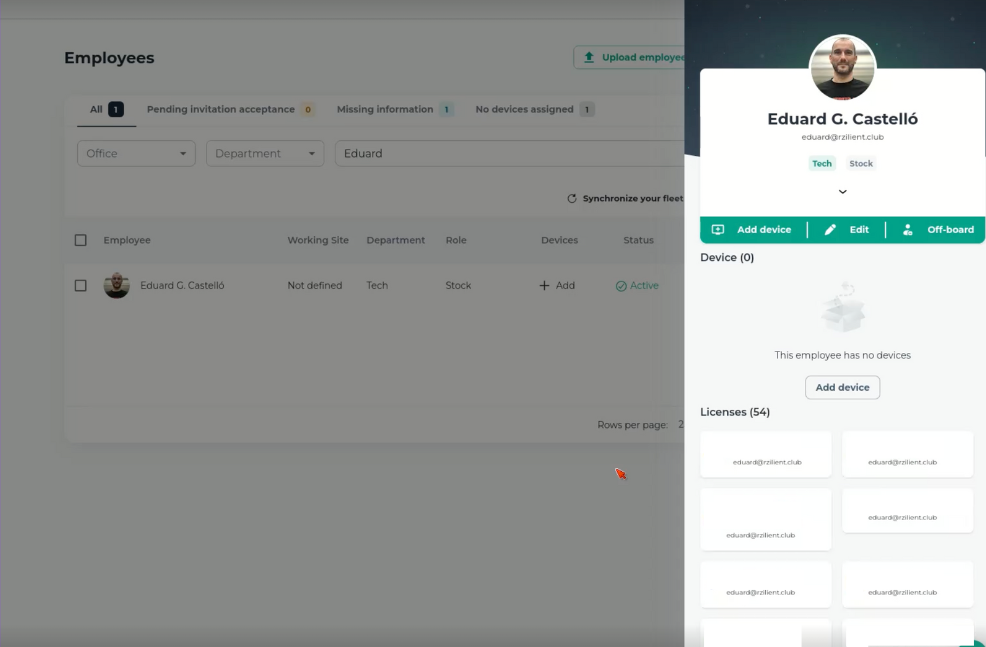The width and height of the screenshot is (986, 647).
Task: Click the outlined Add device button
Action: point(843,387)
